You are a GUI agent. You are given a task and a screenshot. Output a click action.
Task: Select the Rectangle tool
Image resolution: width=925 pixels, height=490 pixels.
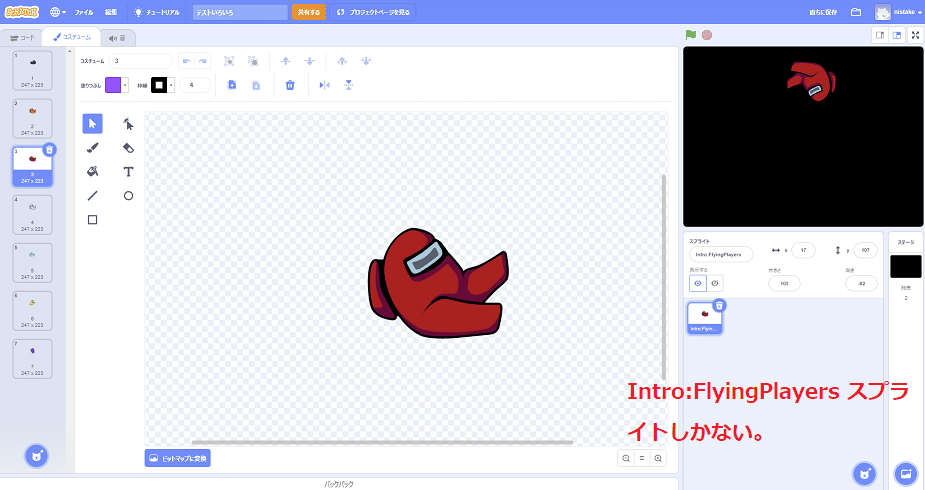pos(93,220)
